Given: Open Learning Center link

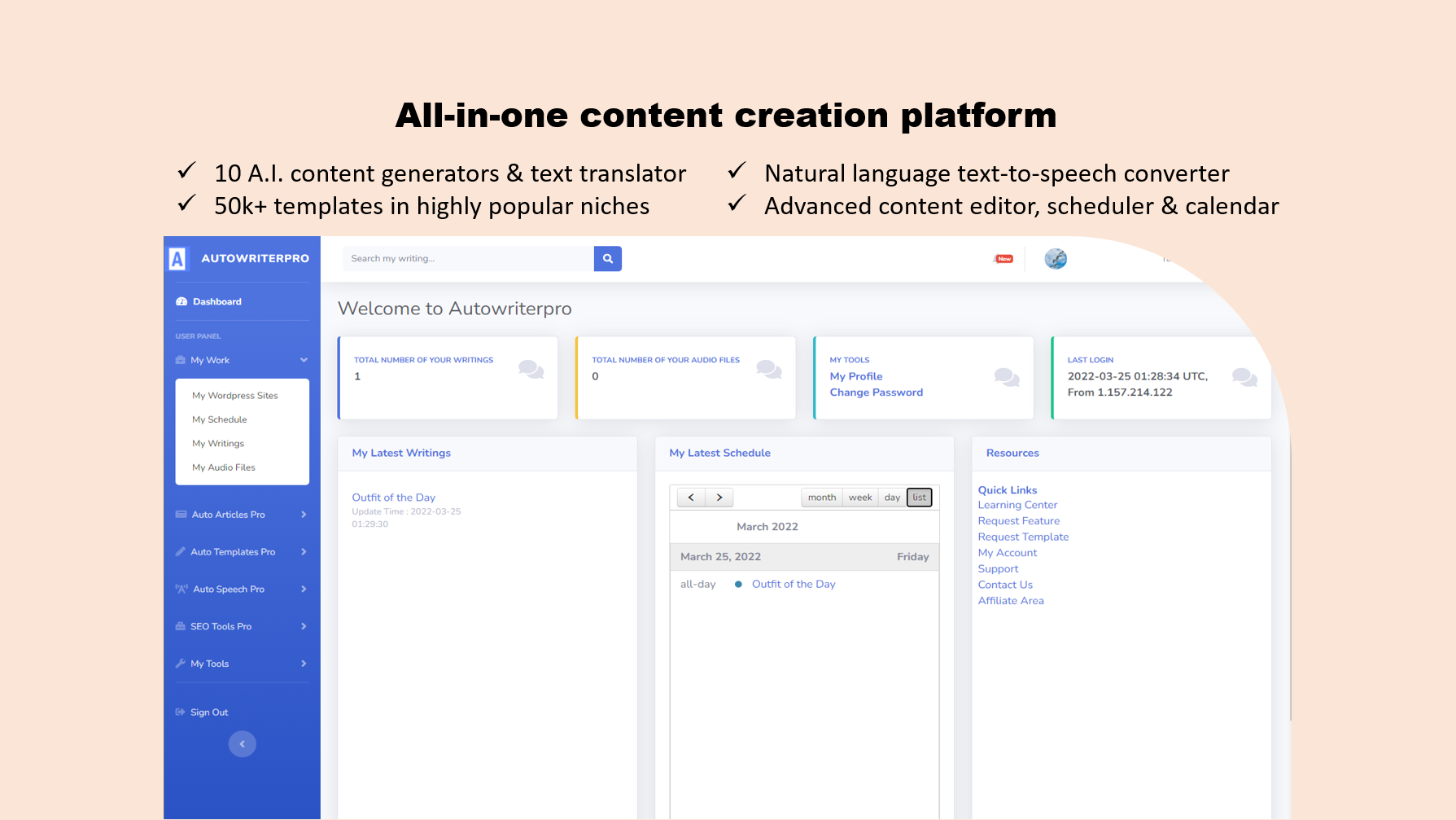Looking at the screenshot, I should (1017, 505).
